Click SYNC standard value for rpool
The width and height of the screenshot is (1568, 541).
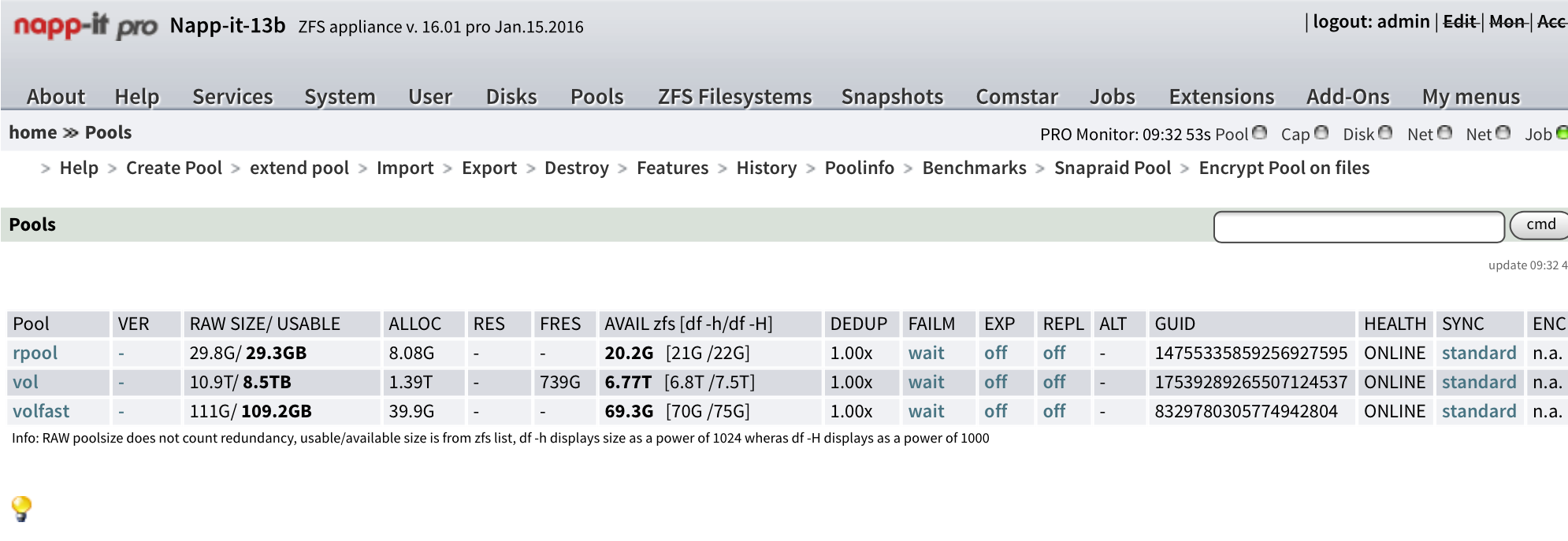point(1479,353)
